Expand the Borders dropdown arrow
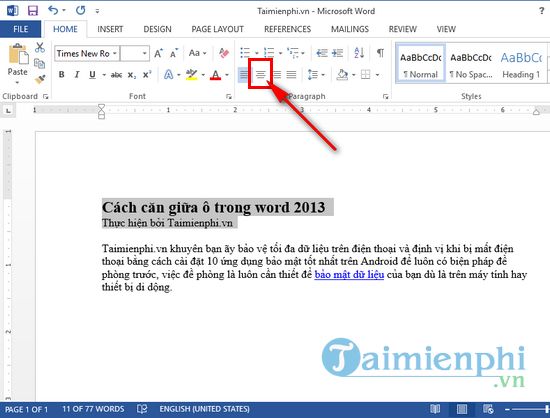 (x=377, y=75)
